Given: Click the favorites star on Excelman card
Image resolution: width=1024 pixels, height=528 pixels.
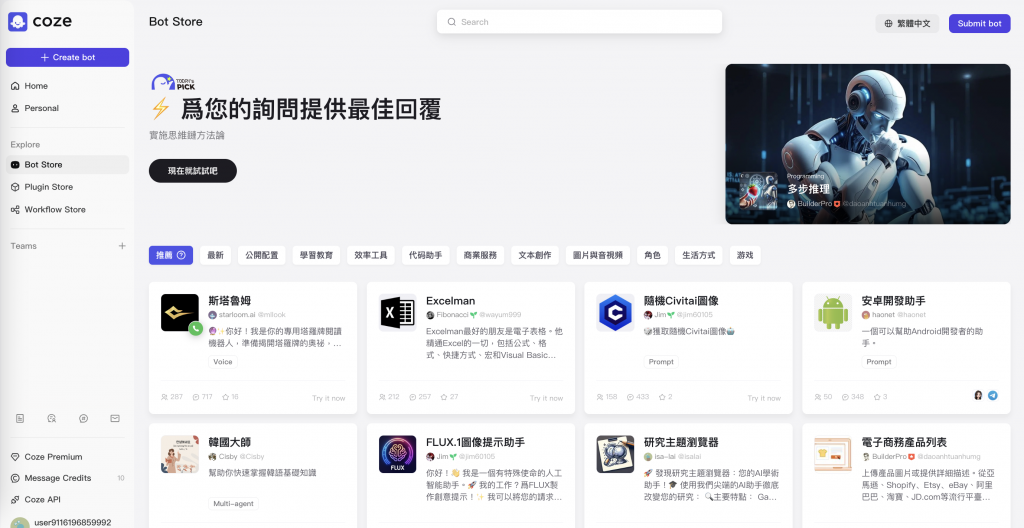Looking at the screenshot, I should pos(443,397).
